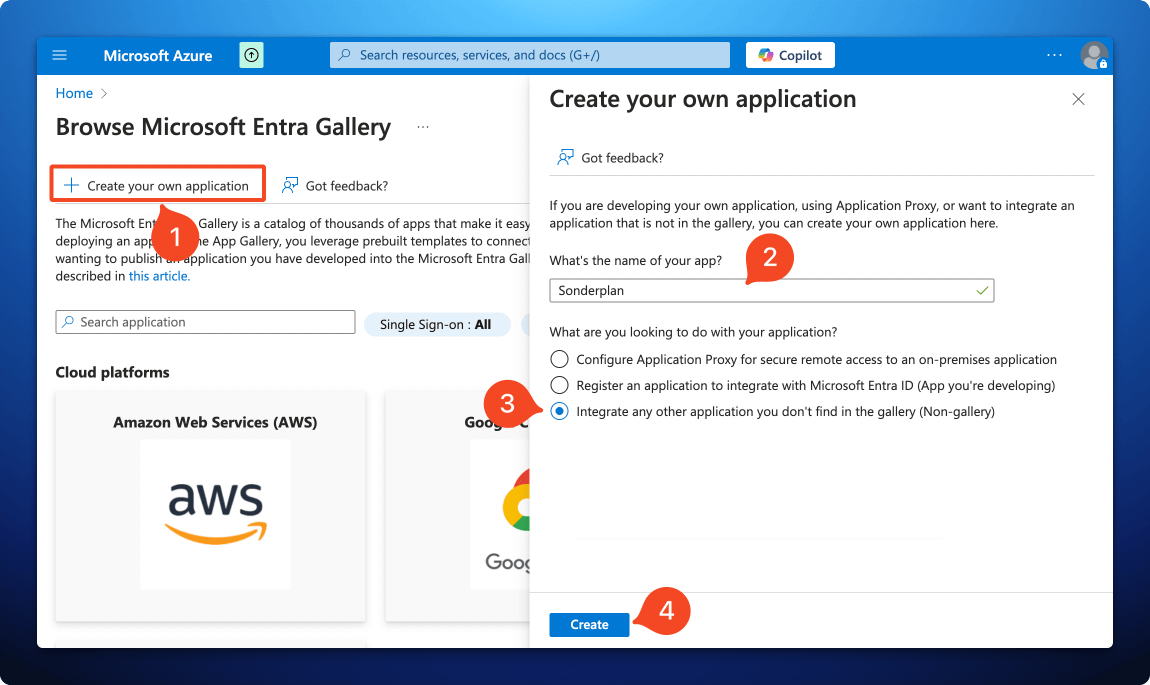Click the feedback smiley icon inside the panel
This screenshot has width=1150, height=685.
pos(565,157)
